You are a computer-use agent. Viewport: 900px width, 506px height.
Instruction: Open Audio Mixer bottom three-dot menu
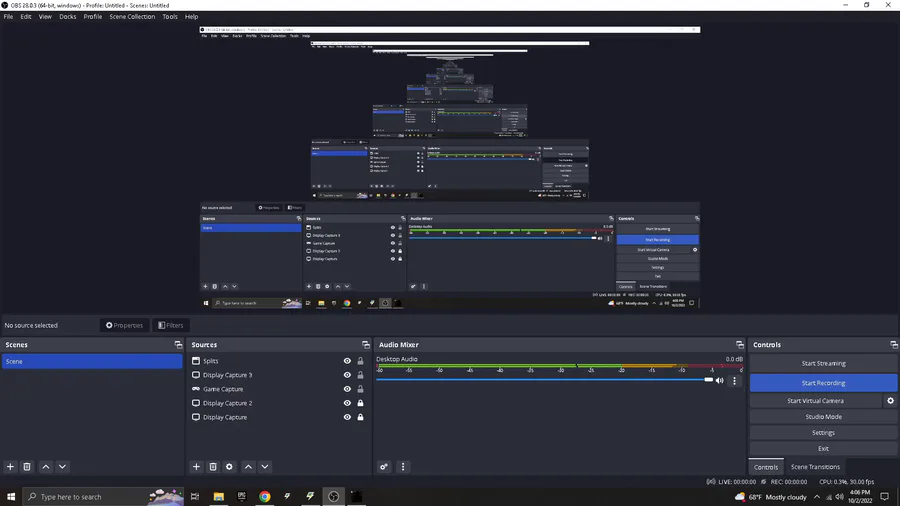tap(403, 466)
